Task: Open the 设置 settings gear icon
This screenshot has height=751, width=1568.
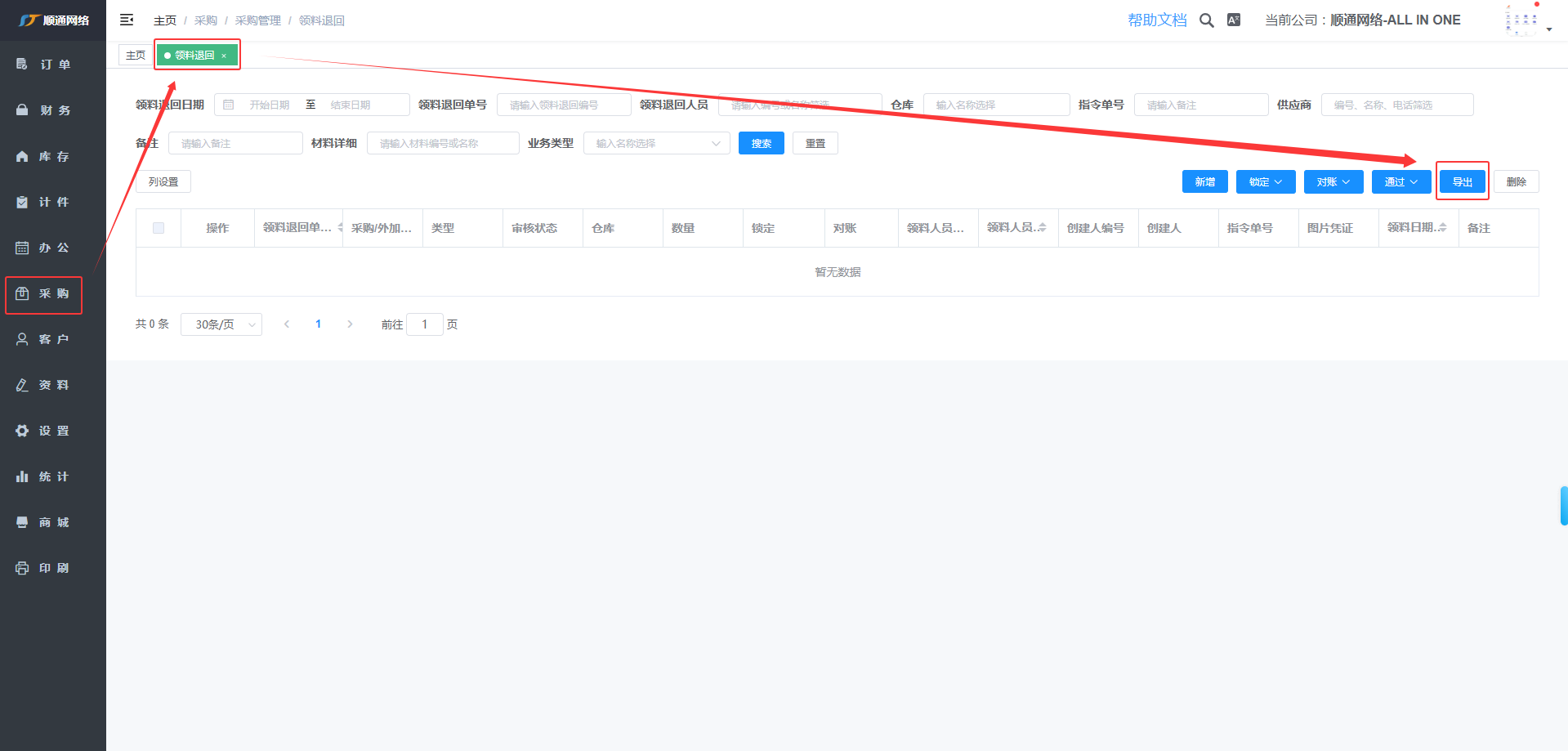Action: [x=22, y=431]
